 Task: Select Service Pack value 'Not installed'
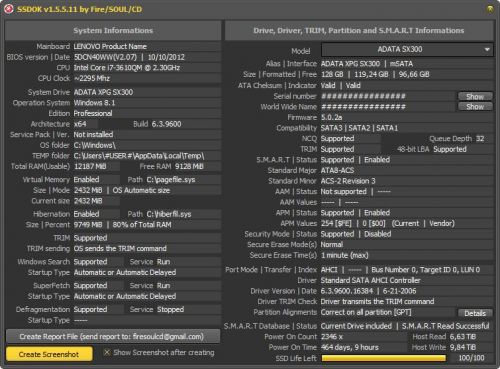pyautogui.click(x=93, y=135)
